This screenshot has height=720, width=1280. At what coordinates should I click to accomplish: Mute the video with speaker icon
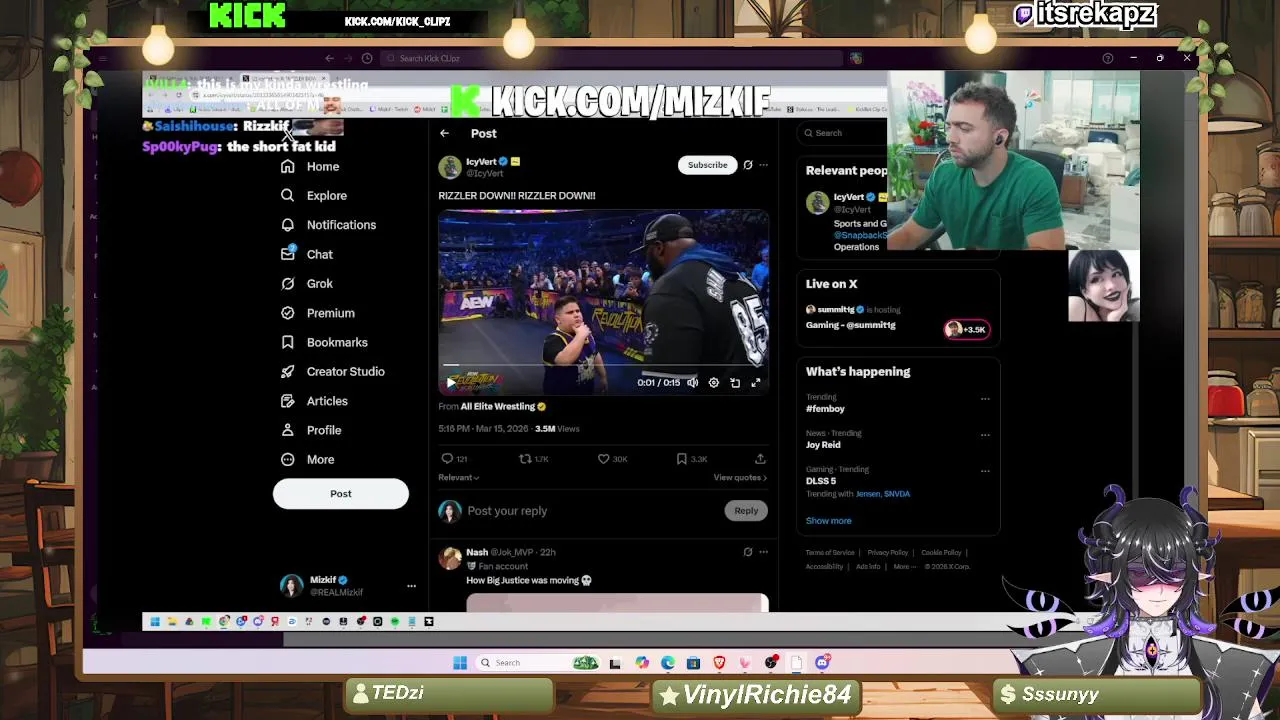(692, 382)
